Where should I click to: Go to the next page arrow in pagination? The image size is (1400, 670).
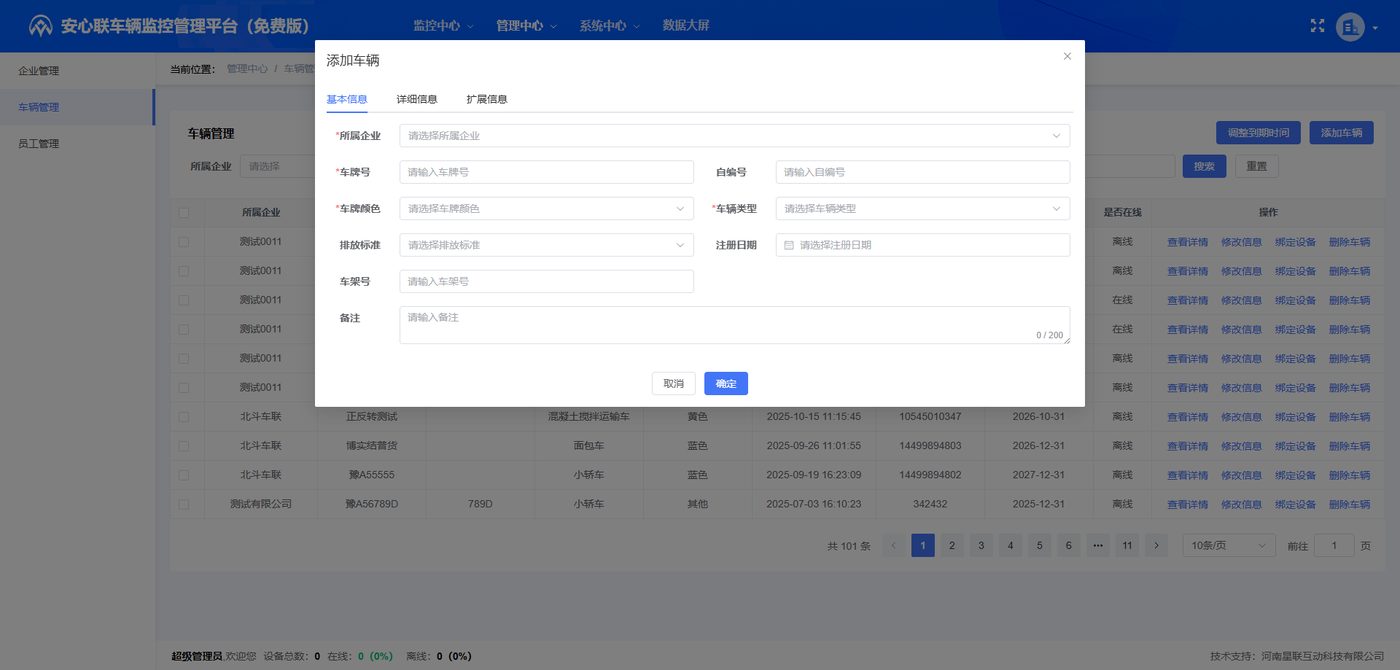(1157, 545)
